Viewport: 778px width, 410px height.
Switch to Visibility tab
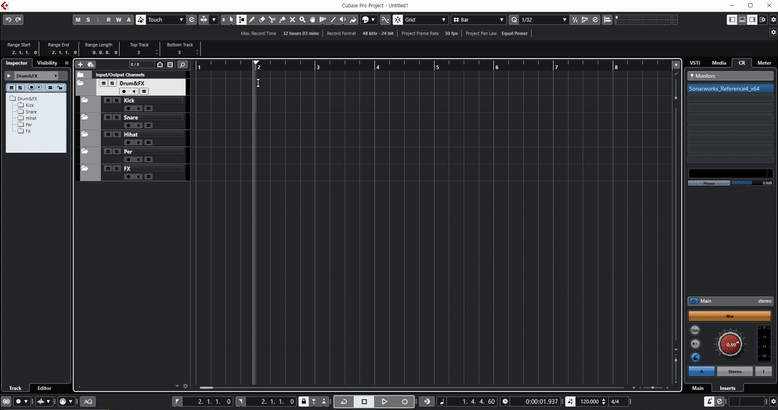(47, 63)
